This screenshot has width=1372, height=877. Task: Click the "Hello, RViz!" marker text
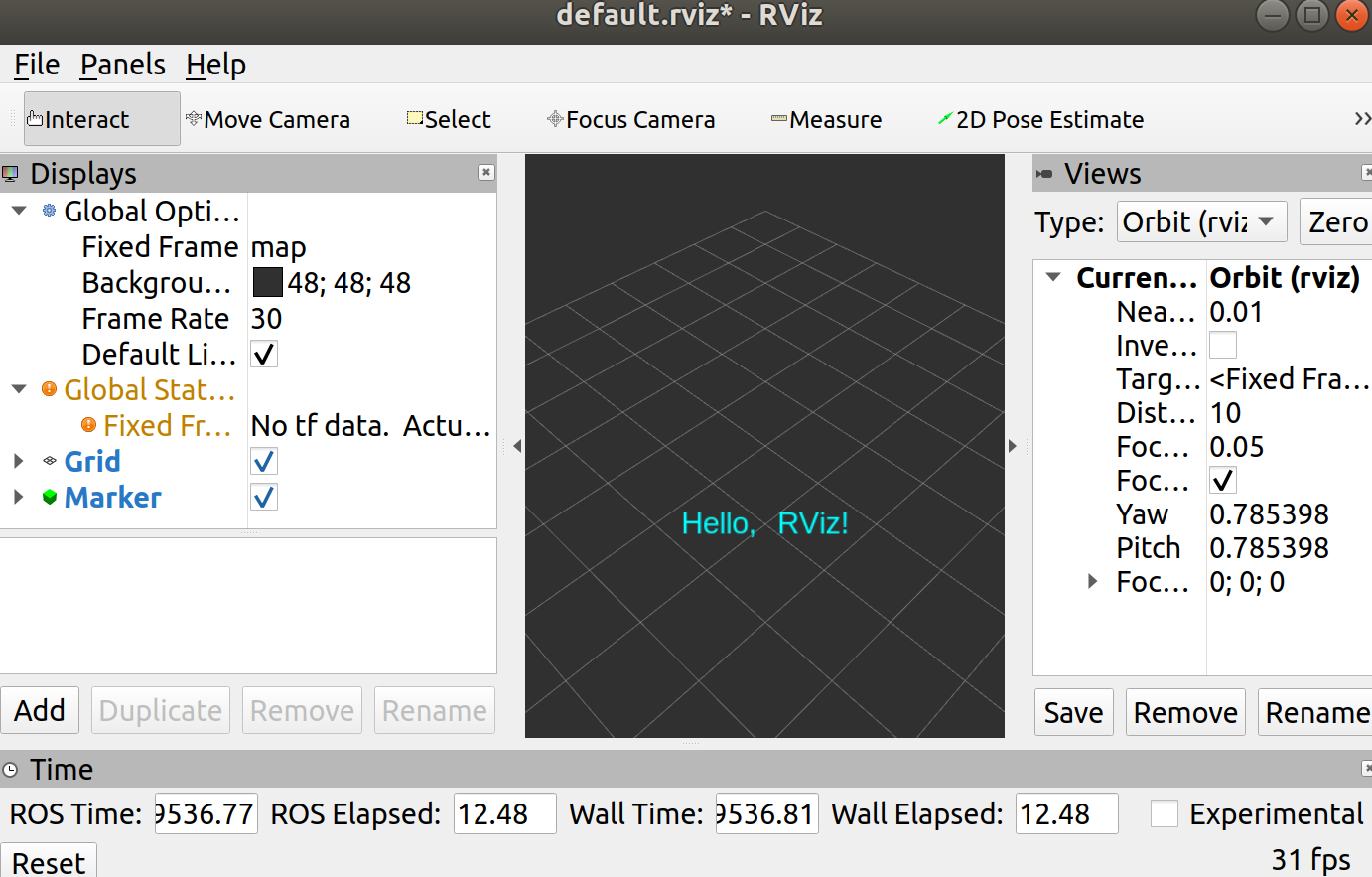[x=764, y=523]
